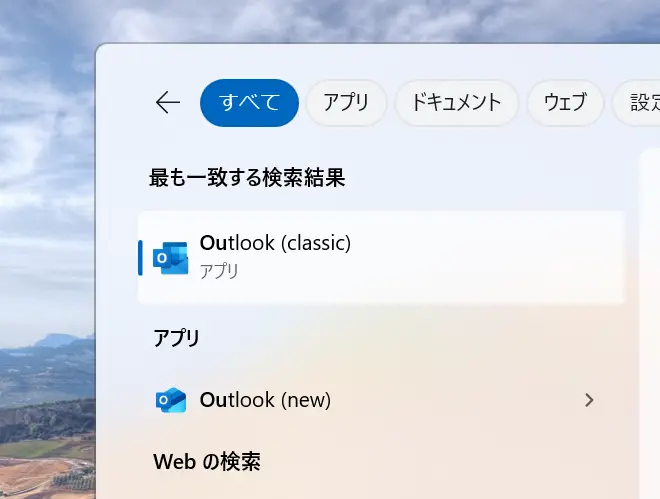Launch the Outlook (new) app icon
Image resolution: width=660 pixels, height=499 pixels.
pos(170,399)
